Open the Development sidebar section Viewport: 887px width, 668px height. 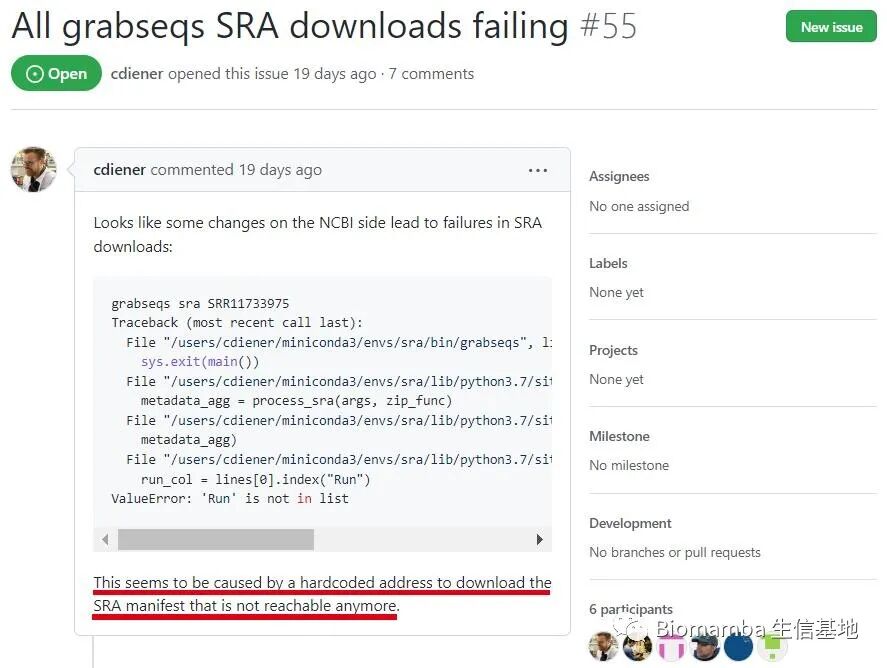click(630, 524)
